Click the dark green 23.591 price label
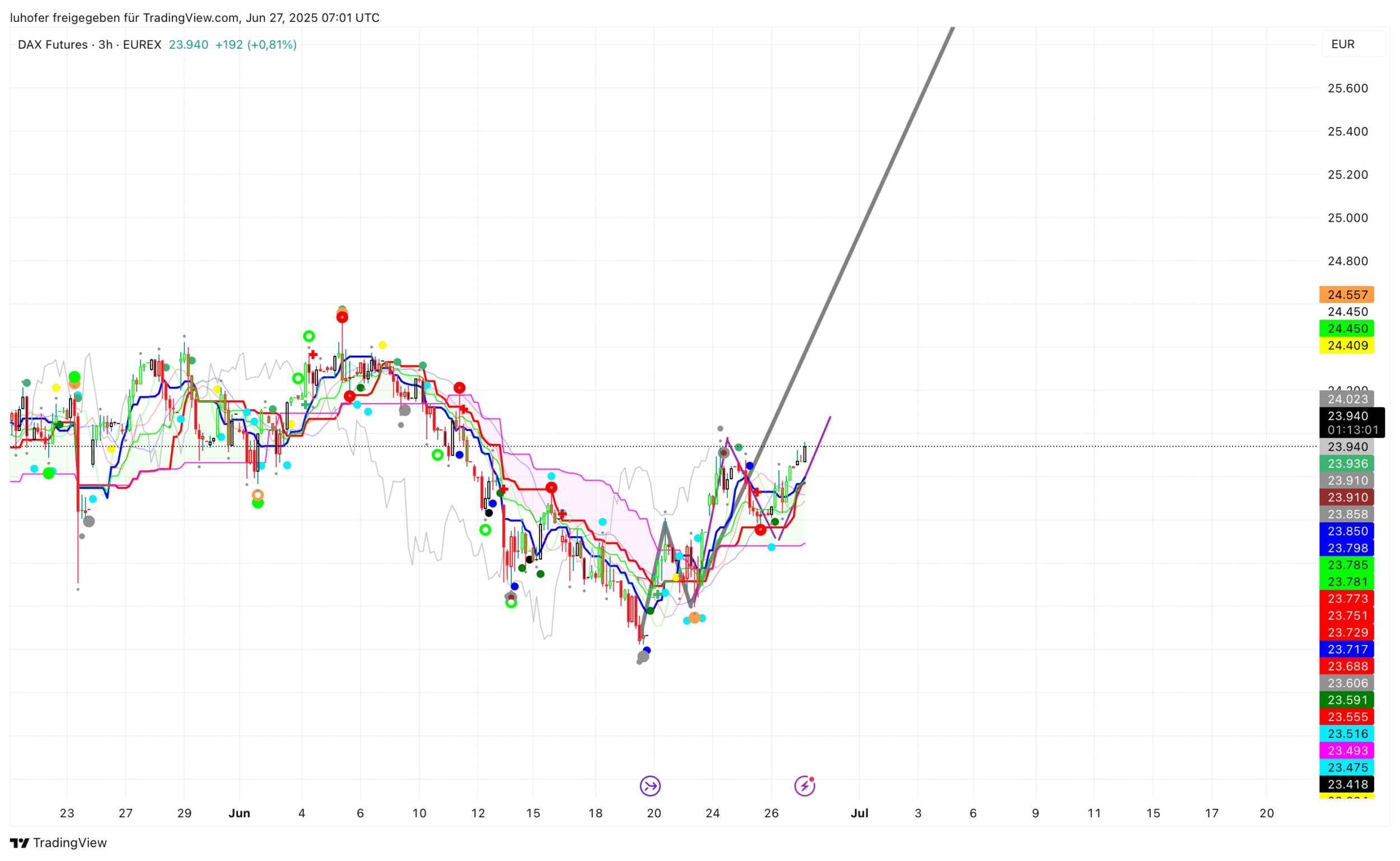 click(x=1346, y=700)
